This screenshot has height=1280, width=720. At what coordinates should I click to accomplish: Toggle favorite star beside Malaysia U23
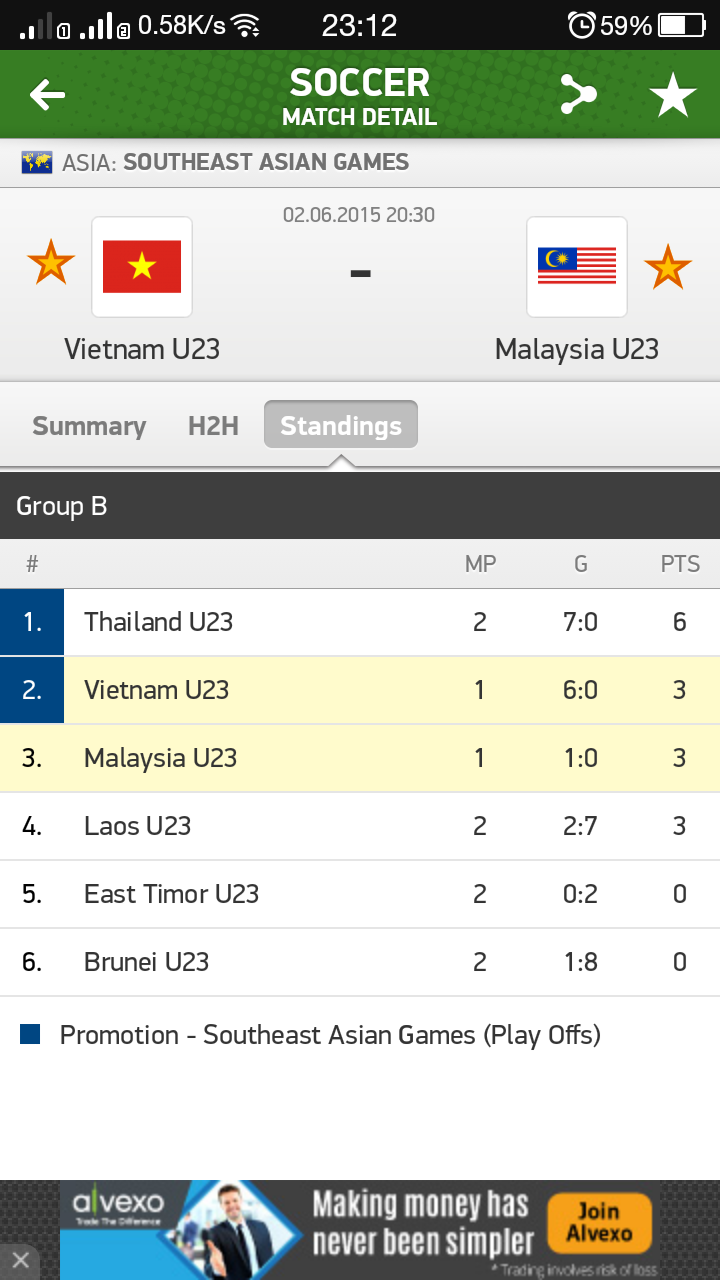667,266
